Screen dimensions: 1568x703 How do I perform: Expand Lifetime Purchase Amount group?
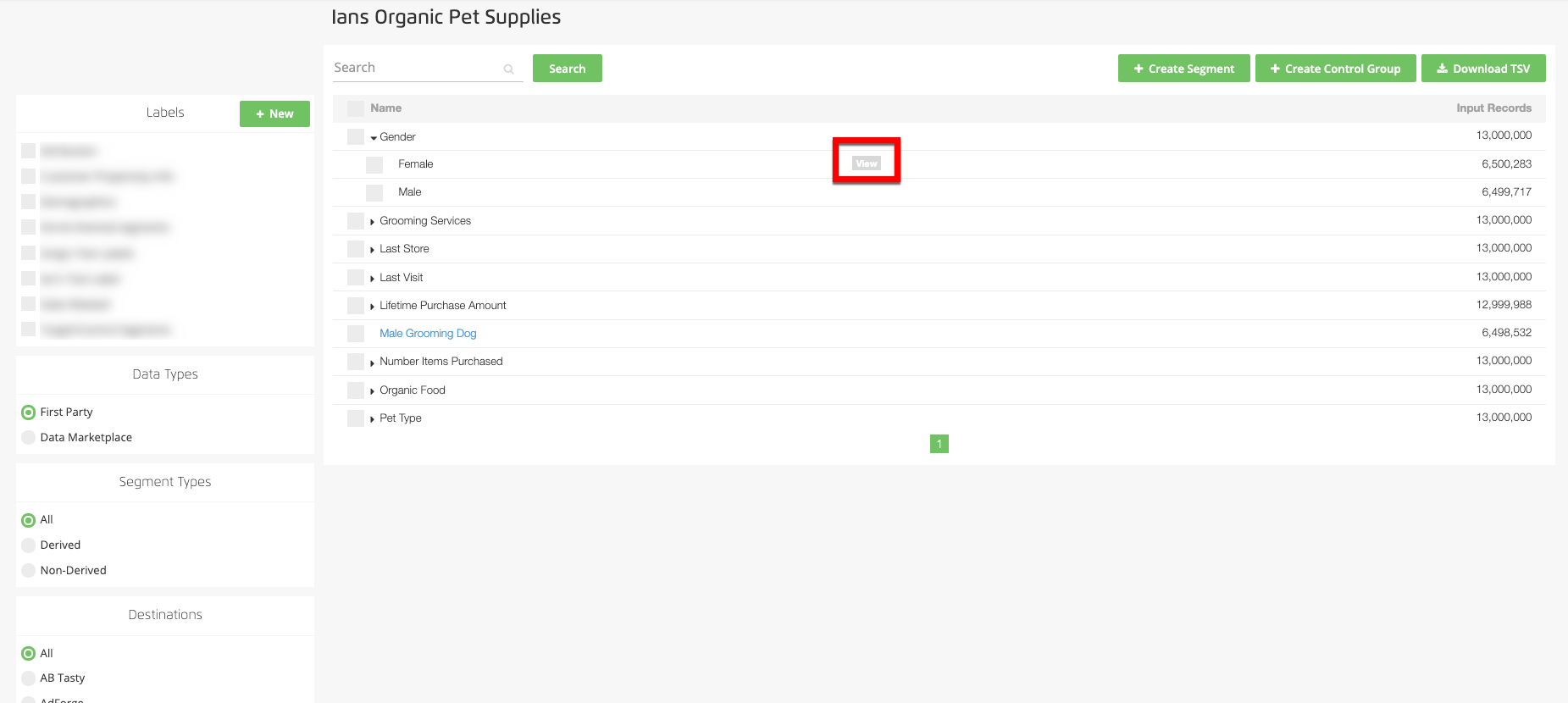373,306
